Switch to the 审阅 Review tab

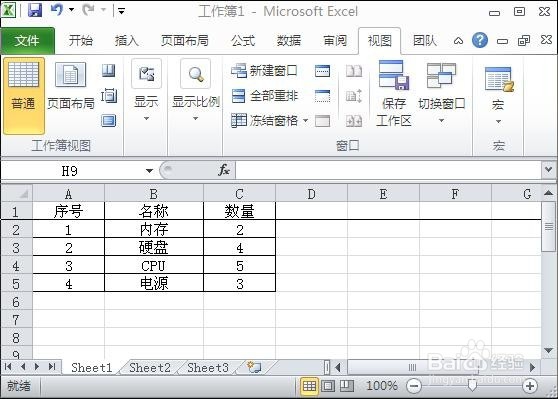click(x=335, y=41)
